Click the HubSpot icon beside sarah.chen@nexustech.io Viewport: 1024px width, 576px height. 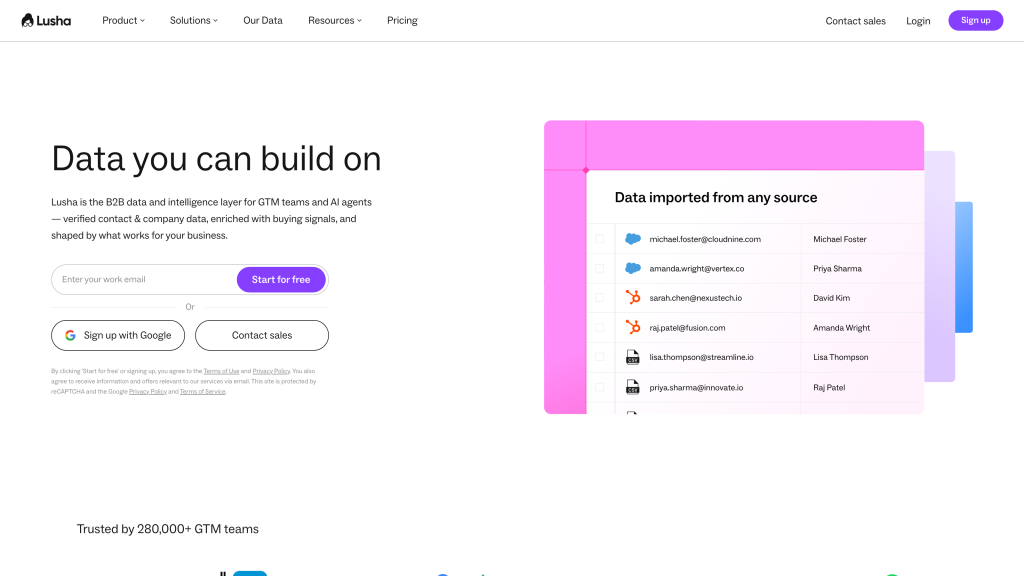[633, 297]
